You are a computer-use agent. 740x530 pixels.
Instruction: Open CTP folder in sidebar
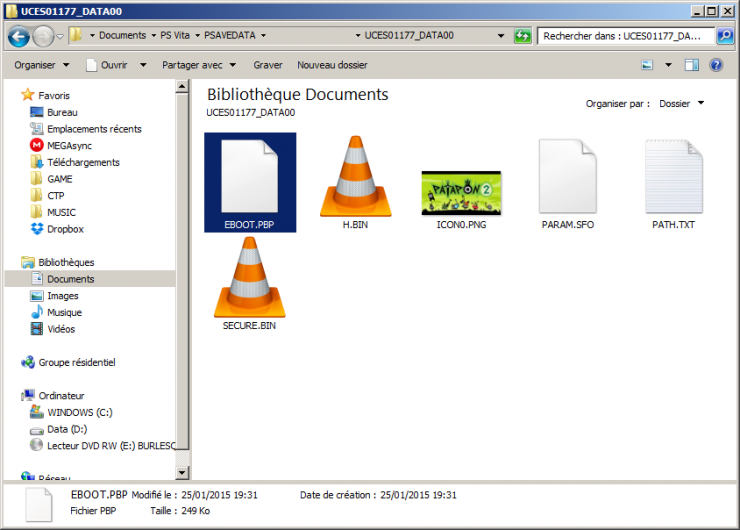click(47, 195)
